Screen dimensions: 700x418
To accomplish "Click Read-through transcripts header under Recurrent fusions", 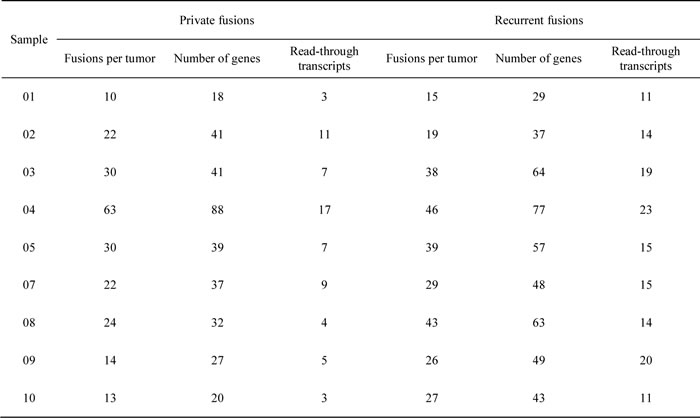I will (646, 59).
